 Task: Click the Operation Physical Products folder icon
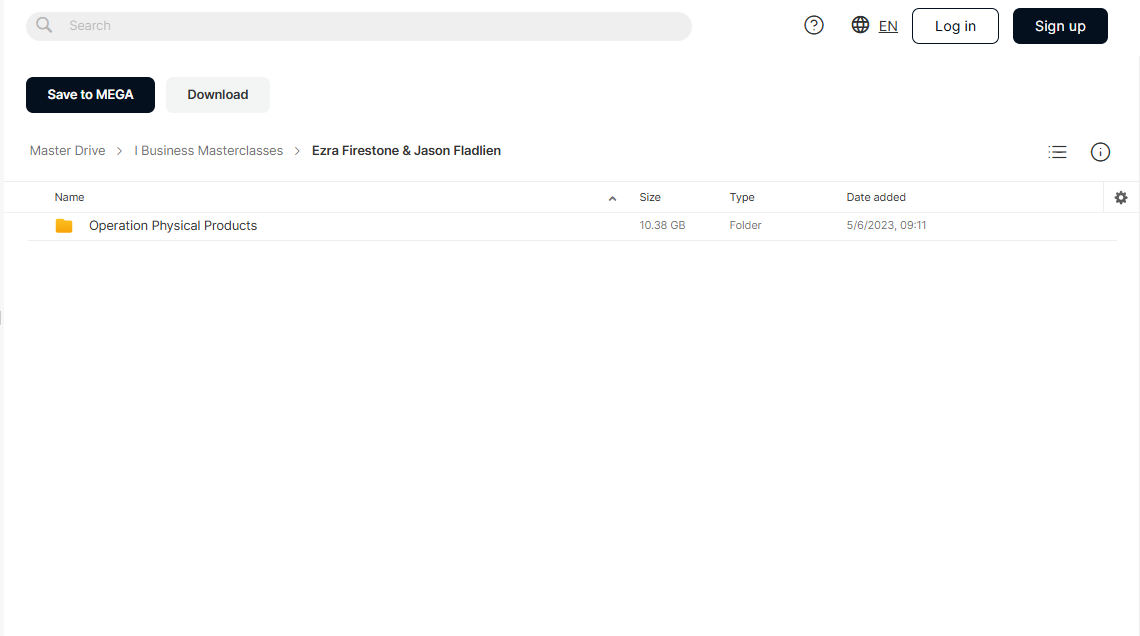click(64, 226)
